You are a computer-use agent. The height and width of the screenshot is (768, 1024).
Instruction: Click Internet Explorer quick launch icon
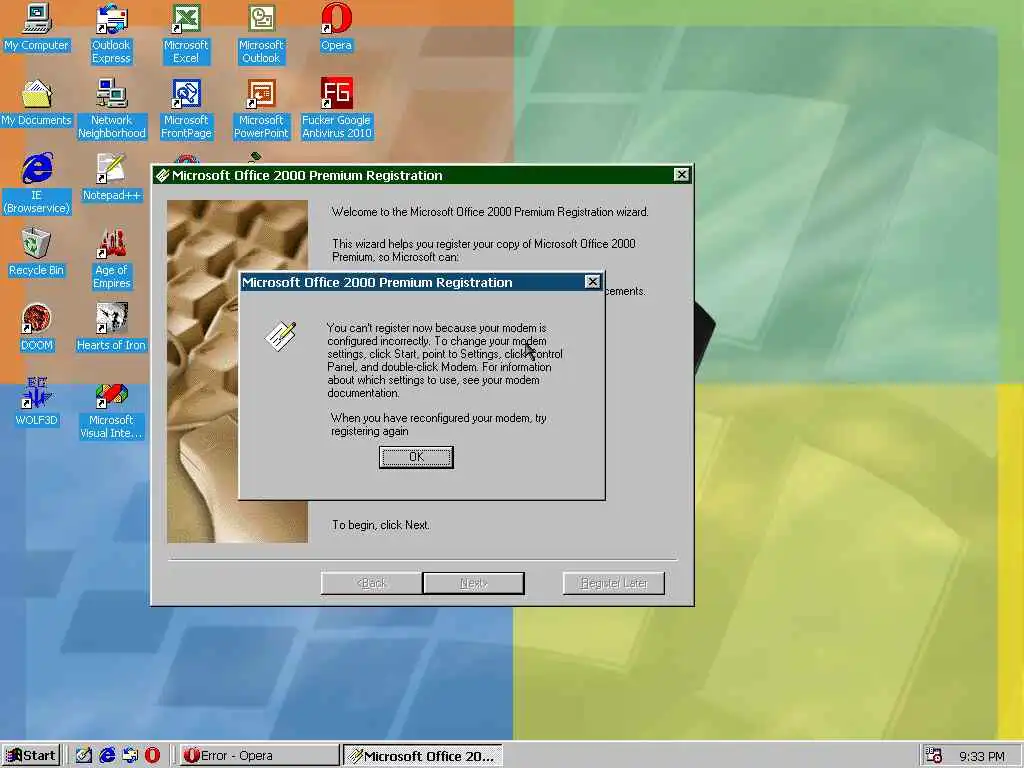pos(107,756)
